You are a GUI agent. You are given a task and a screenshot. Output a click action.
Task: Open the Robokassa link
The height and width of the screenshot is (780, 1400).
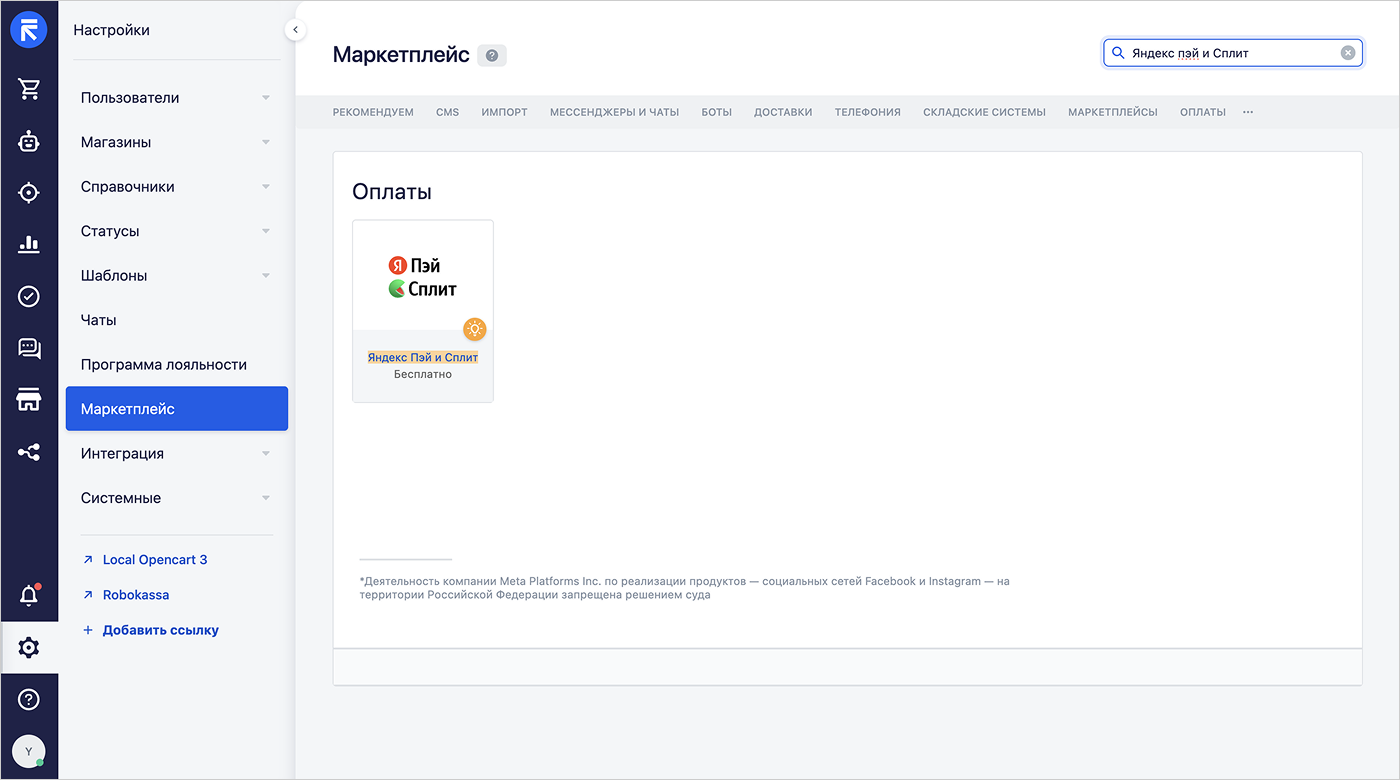point(136,595)
